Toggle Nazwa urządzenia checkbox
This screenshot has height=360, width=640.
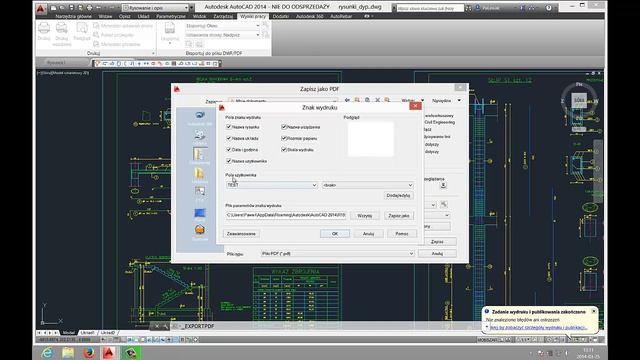(x=284, y=127)
